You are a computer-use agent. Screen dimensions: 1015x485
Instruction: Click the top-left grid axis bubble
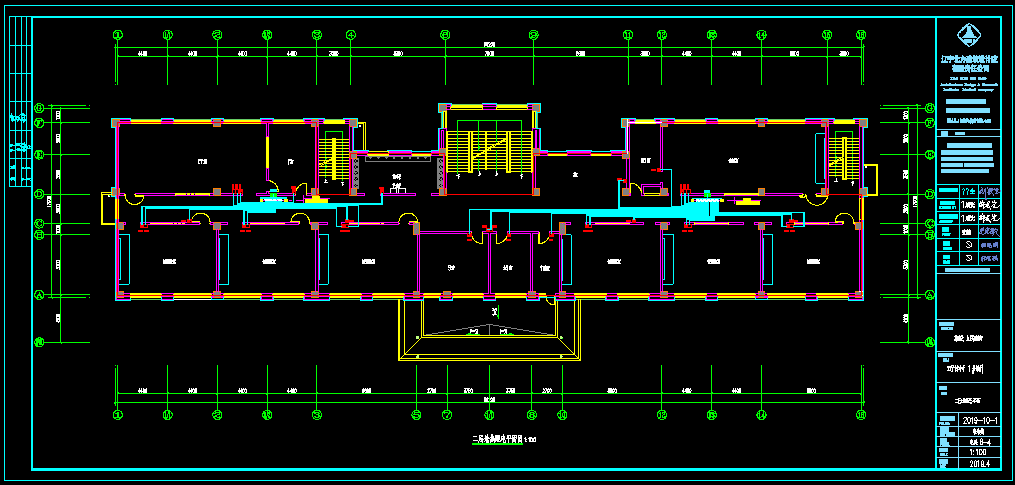[118, 35]
